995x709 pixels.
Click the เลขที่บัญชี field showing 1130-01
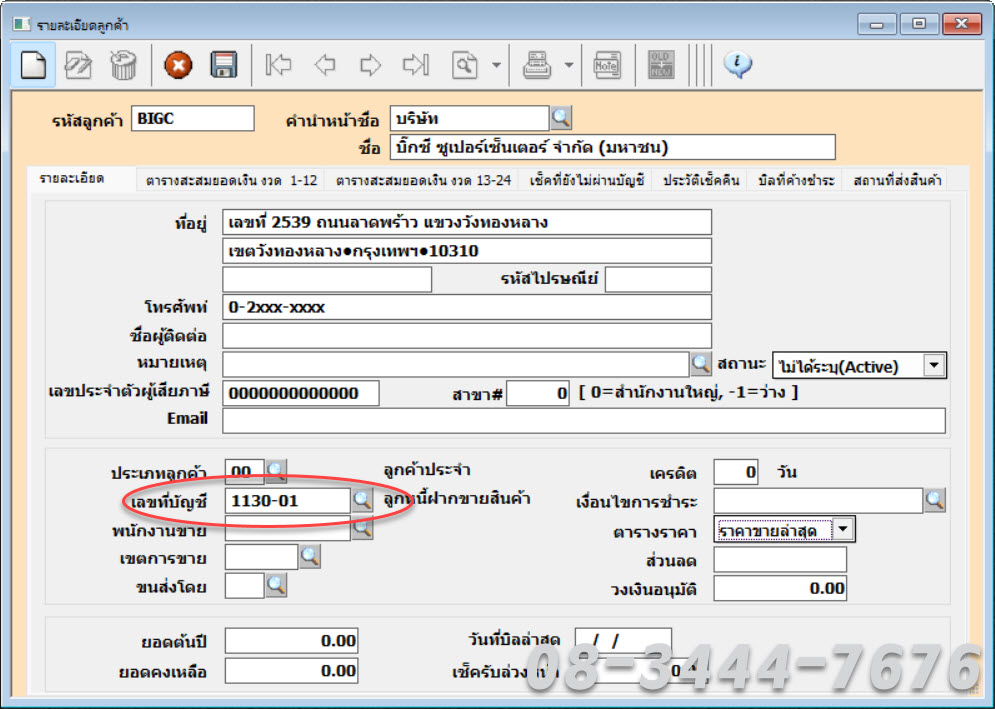(287, 501)
